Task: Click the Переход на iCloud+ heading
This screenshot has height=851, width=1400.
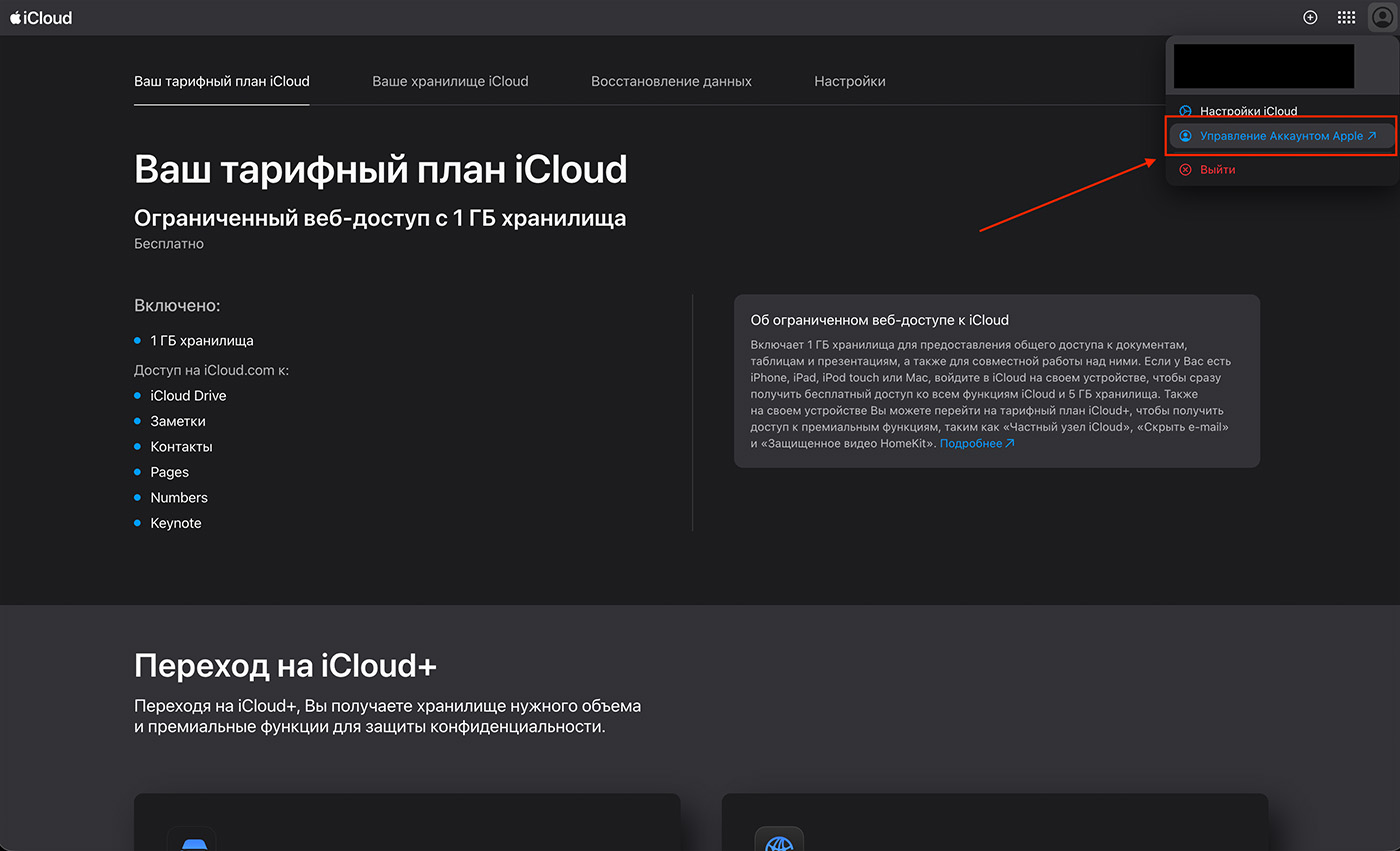Action: [x=285, y=666]
